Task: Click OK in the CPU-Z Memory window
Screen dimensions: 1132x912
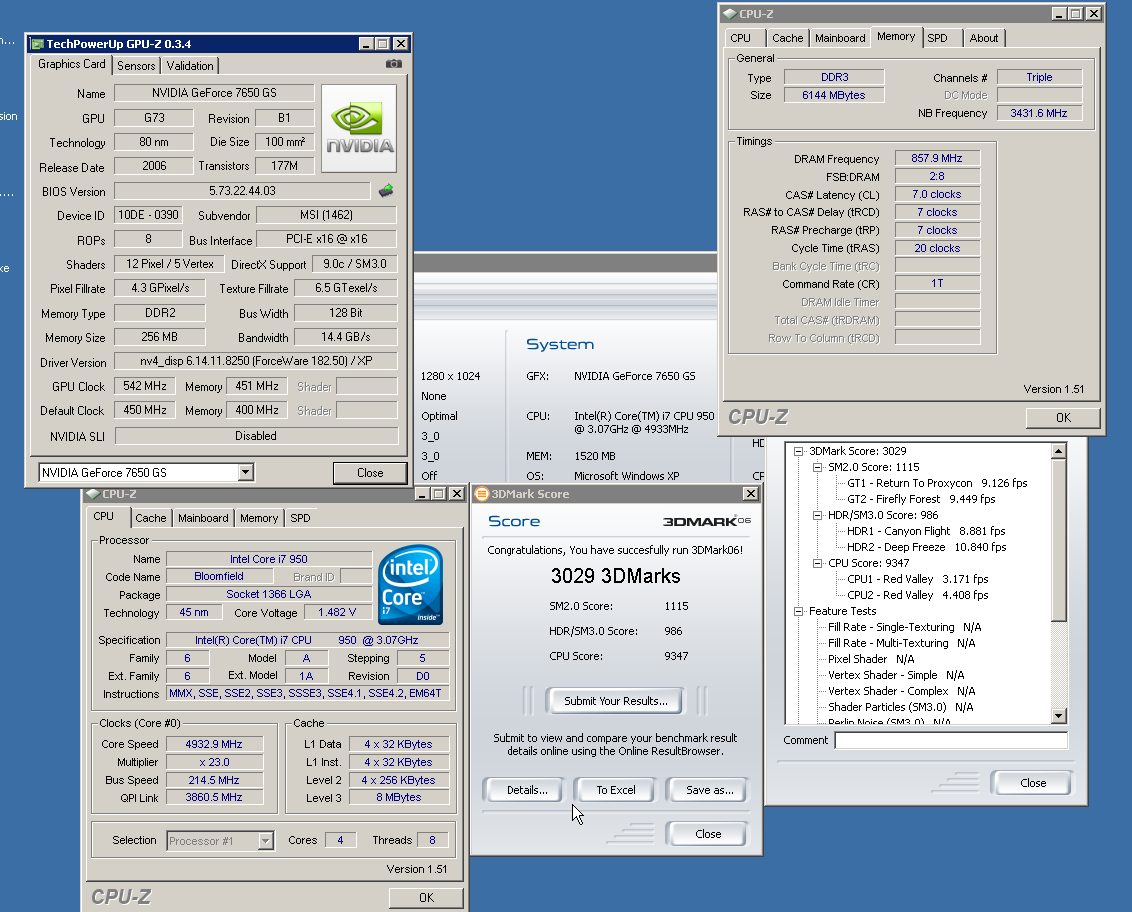Action: [x=1063, y=417]
